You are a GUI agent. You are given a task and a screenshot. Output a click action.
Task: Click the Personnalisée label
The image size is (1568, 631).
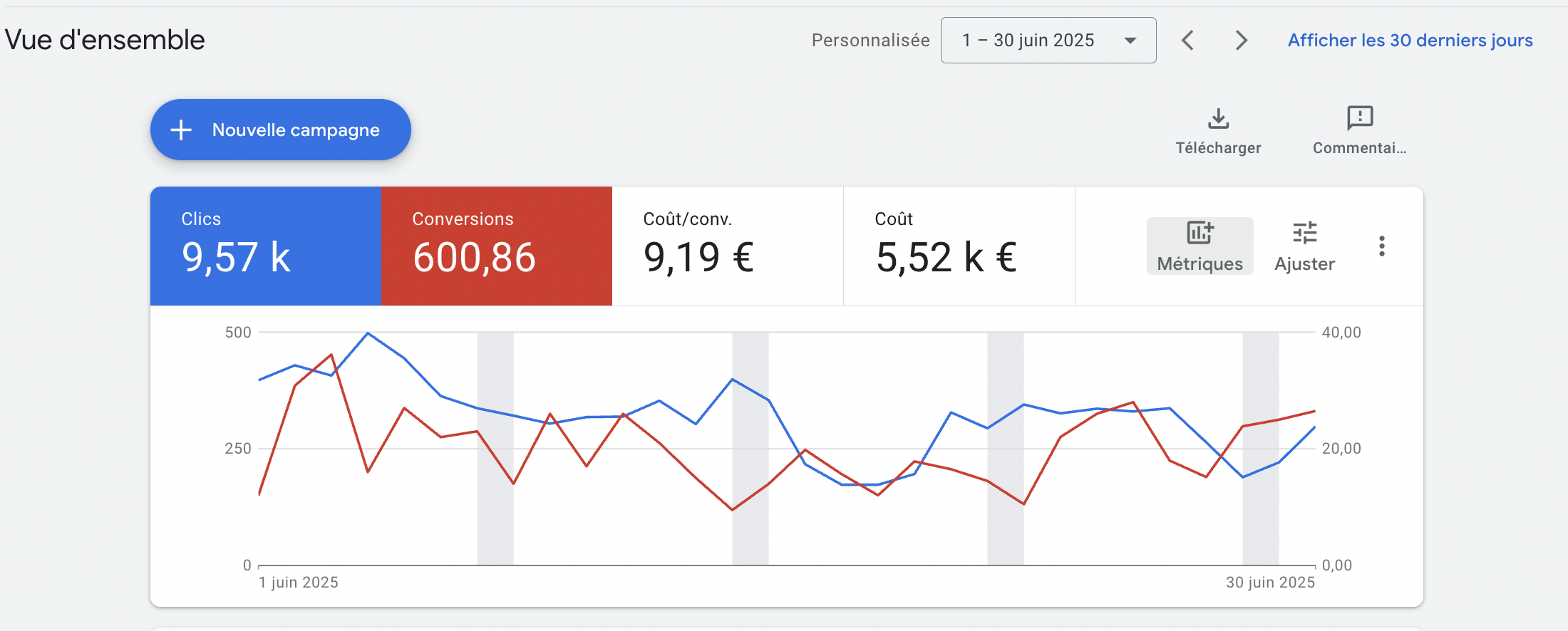870,41
